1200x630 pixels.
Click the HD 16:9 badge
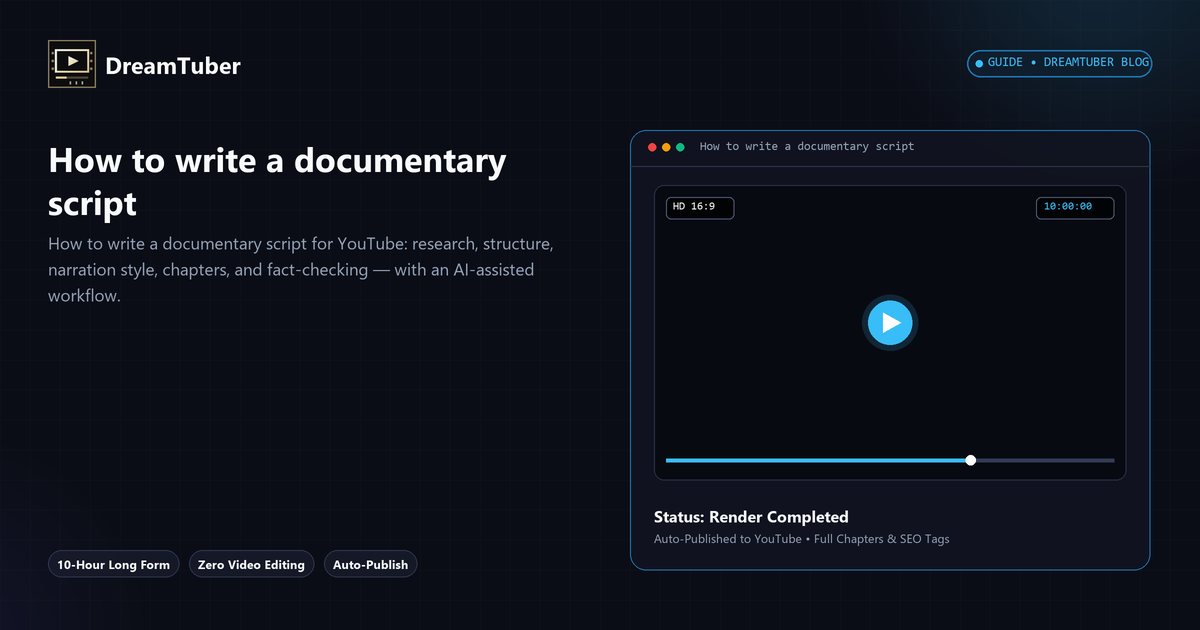coord(700,208)
